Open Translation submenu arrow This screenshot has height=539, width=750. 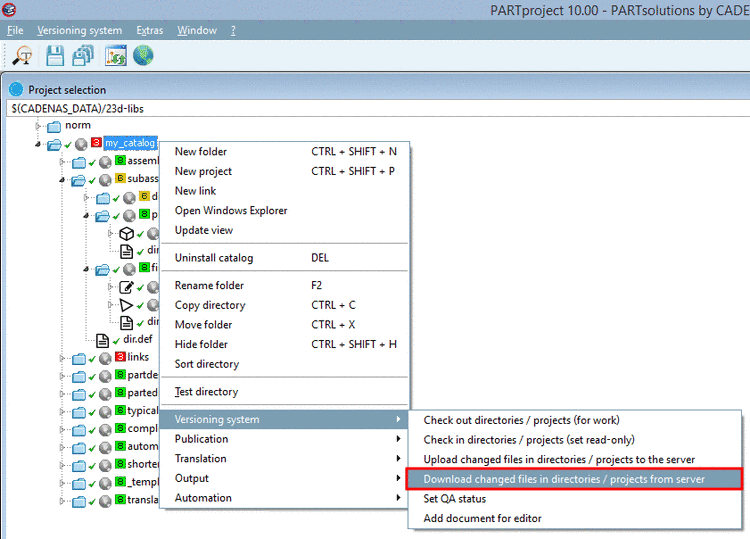pos(398,458)
